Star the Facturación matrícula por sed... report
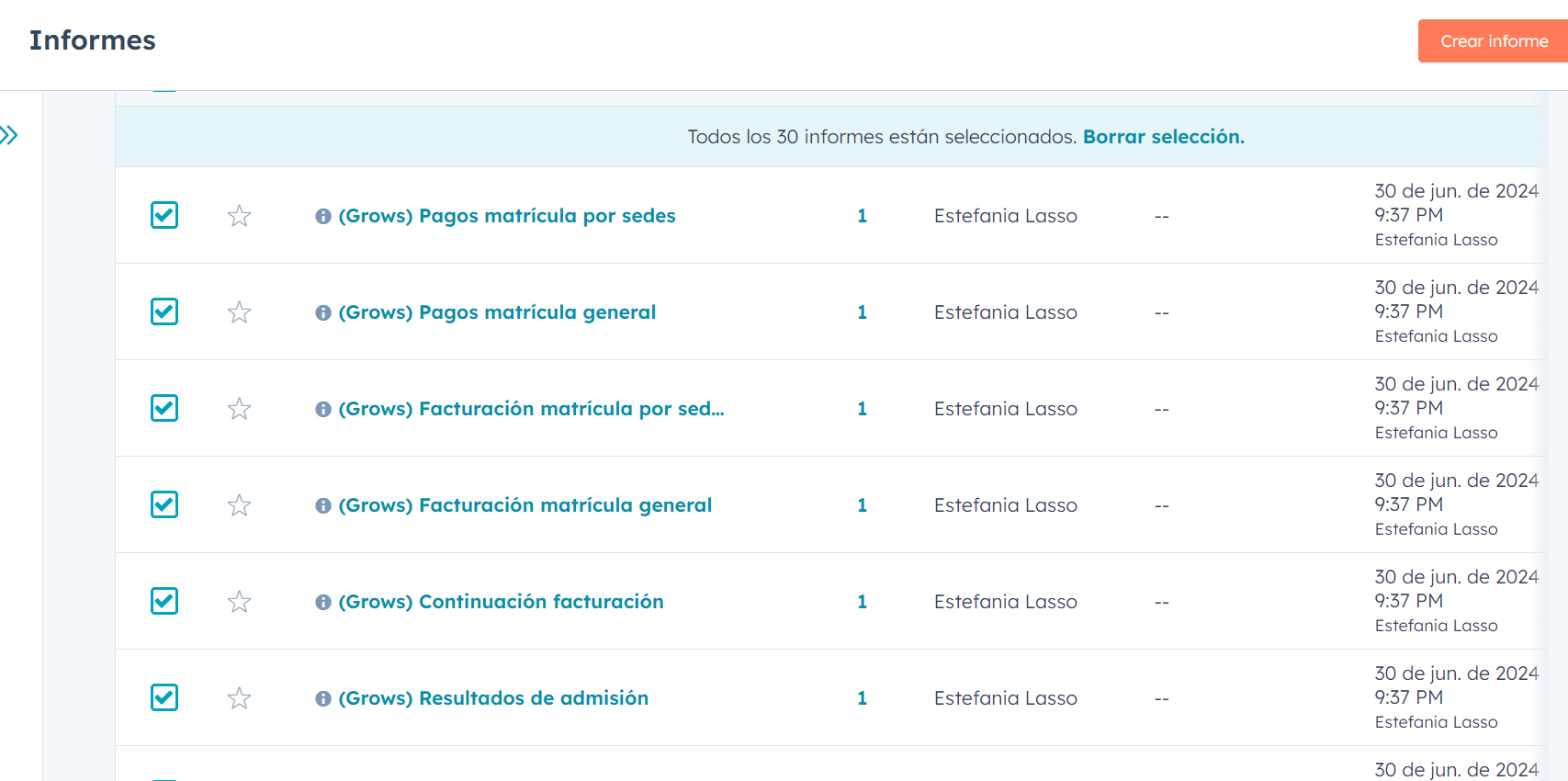Screen dimensions: 1568x781 tap(240, 409)
